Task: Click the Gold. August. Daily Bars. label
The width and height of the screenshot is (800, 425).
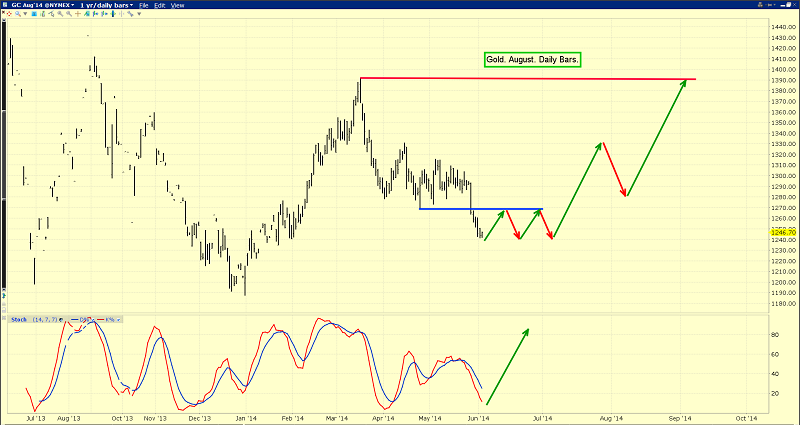Action: (x=531, y=60)
